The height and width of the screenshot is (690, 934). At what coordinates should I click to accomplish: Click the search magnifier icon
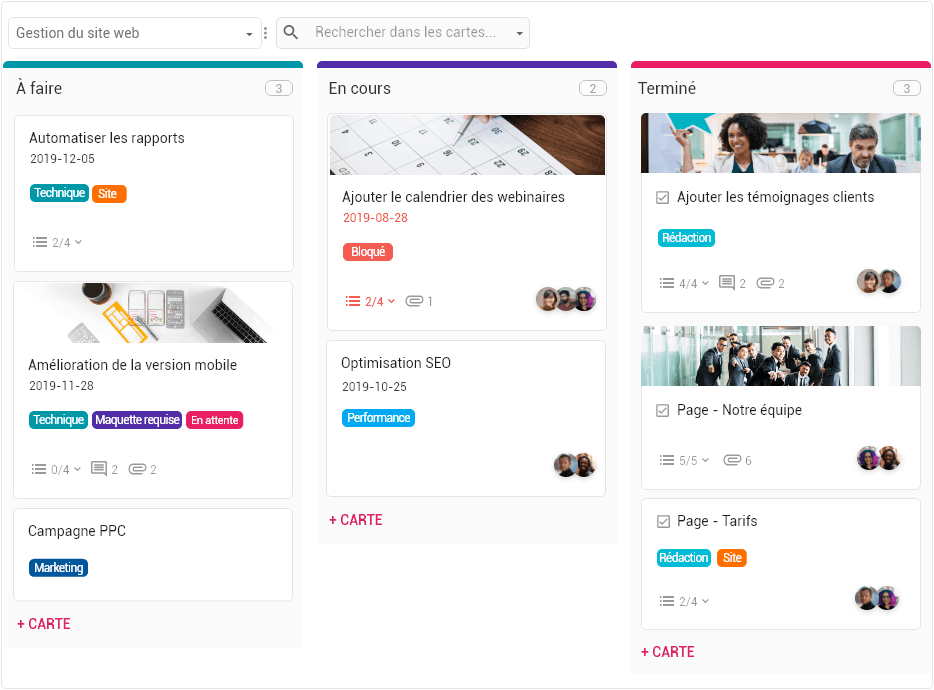290,32
